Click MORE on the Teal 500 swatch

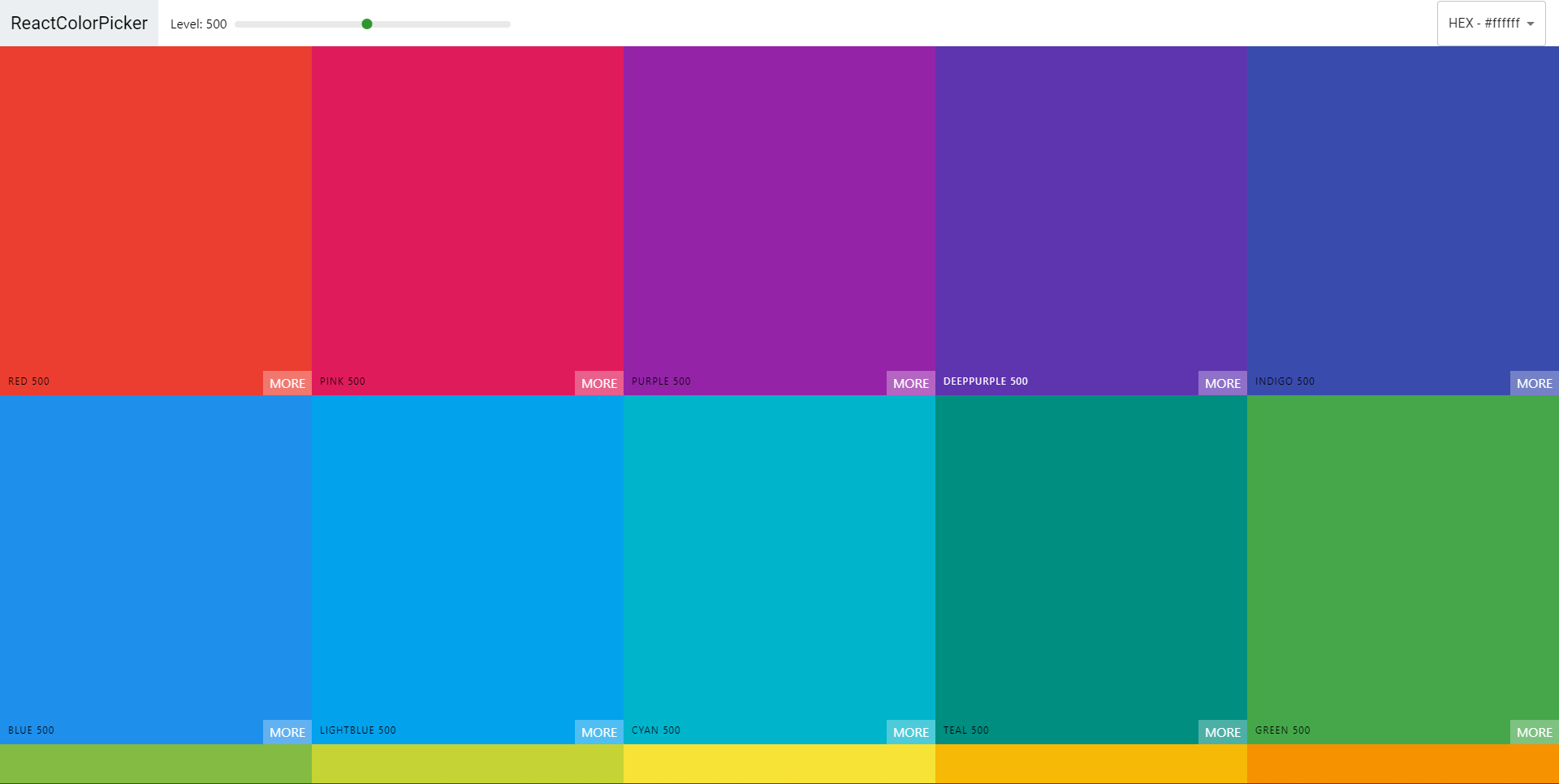[x=1222, y=732]
